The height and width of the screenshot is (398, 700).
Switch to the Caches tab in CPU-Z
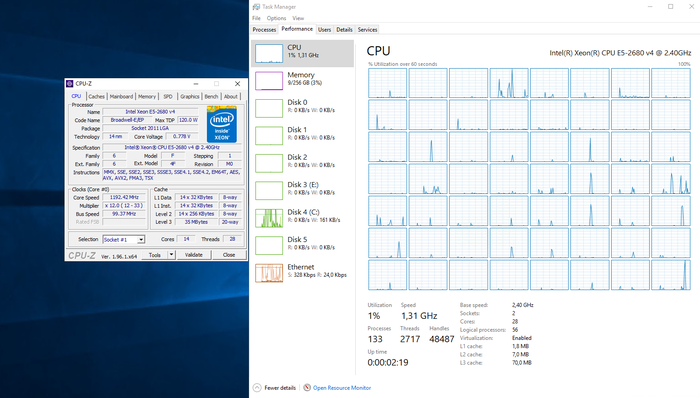pos(96,96)
